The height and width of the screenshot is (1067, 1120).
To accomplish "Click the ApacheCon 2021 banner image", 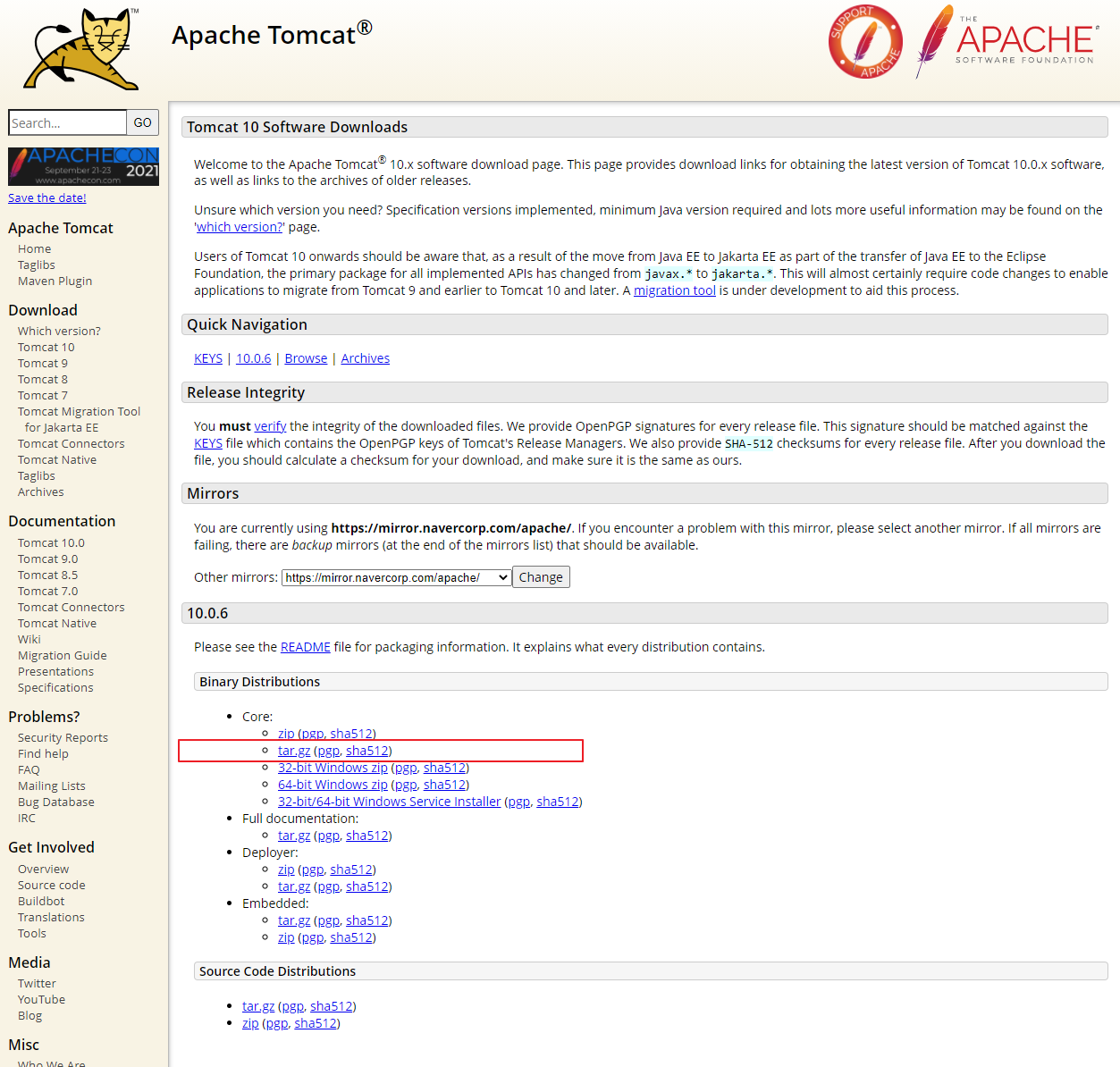I will [83, 166].
